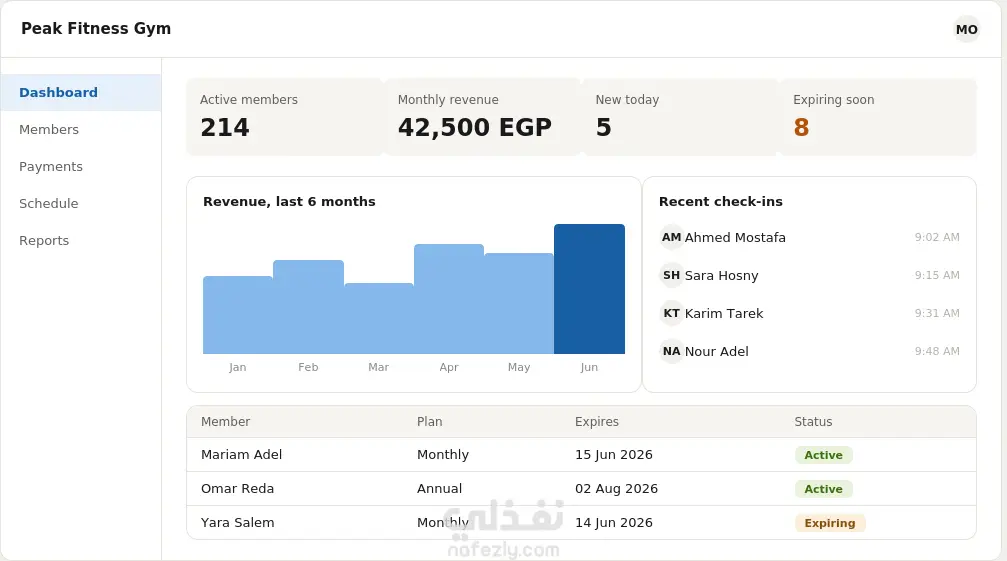Open the Expiring soon stat card
The height and width of the screenshot is (561, 1007).
click(878, 117)
